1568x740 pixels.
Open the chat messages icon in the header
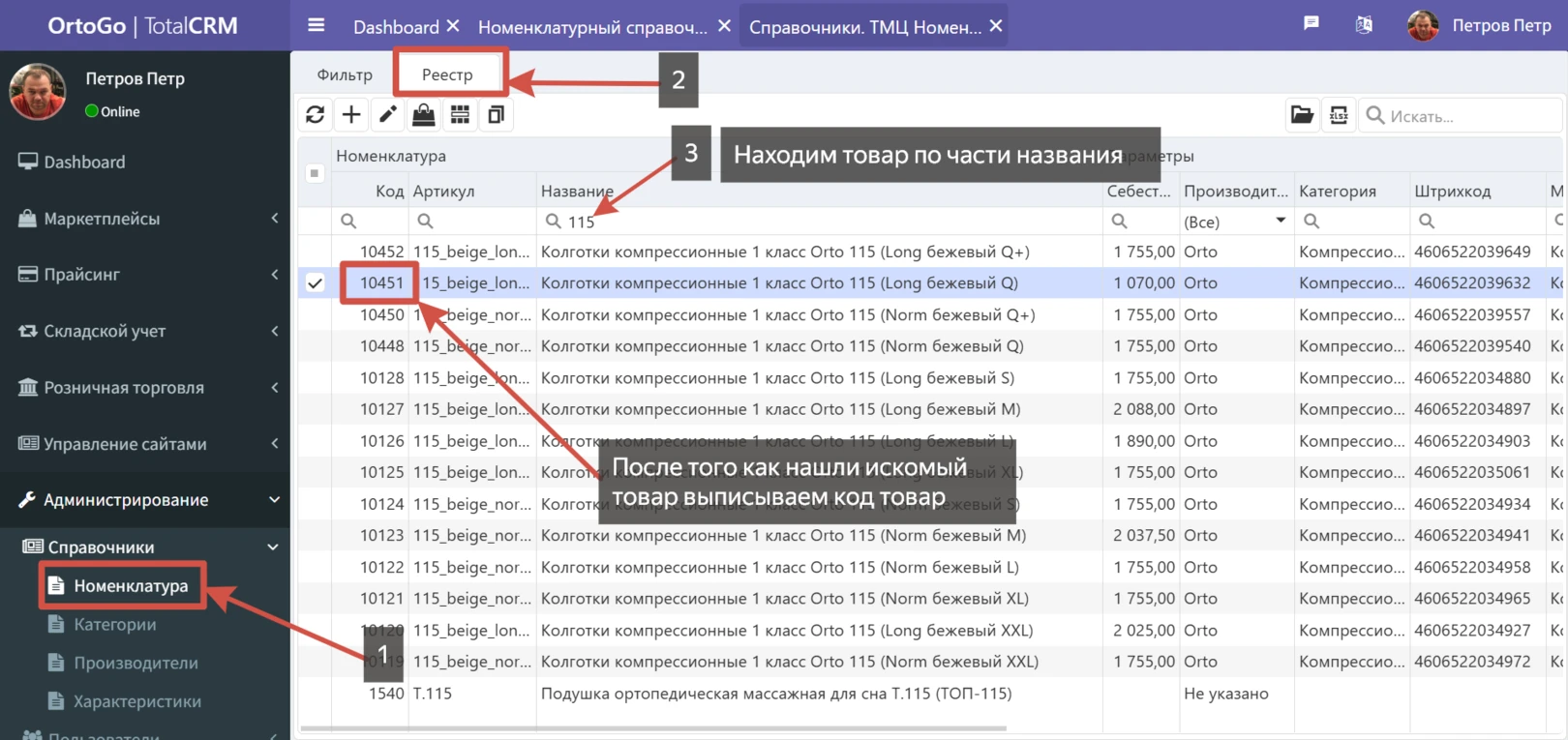click(1312, 24)
